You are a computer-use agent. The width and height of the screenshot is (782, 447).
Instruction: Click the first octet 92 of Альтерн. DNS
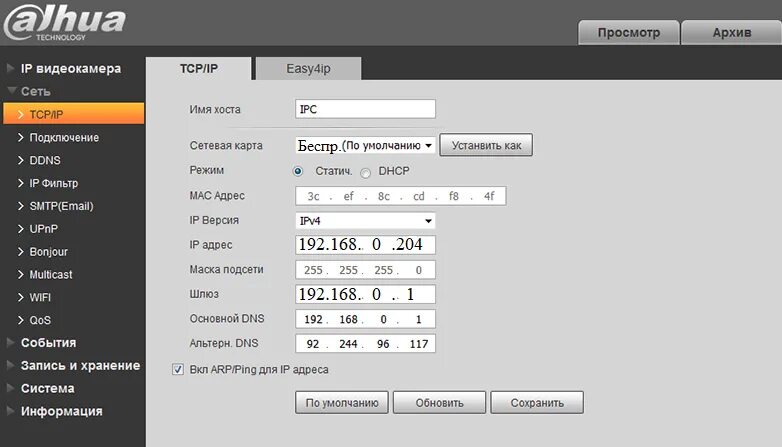[x=313, y=344]
